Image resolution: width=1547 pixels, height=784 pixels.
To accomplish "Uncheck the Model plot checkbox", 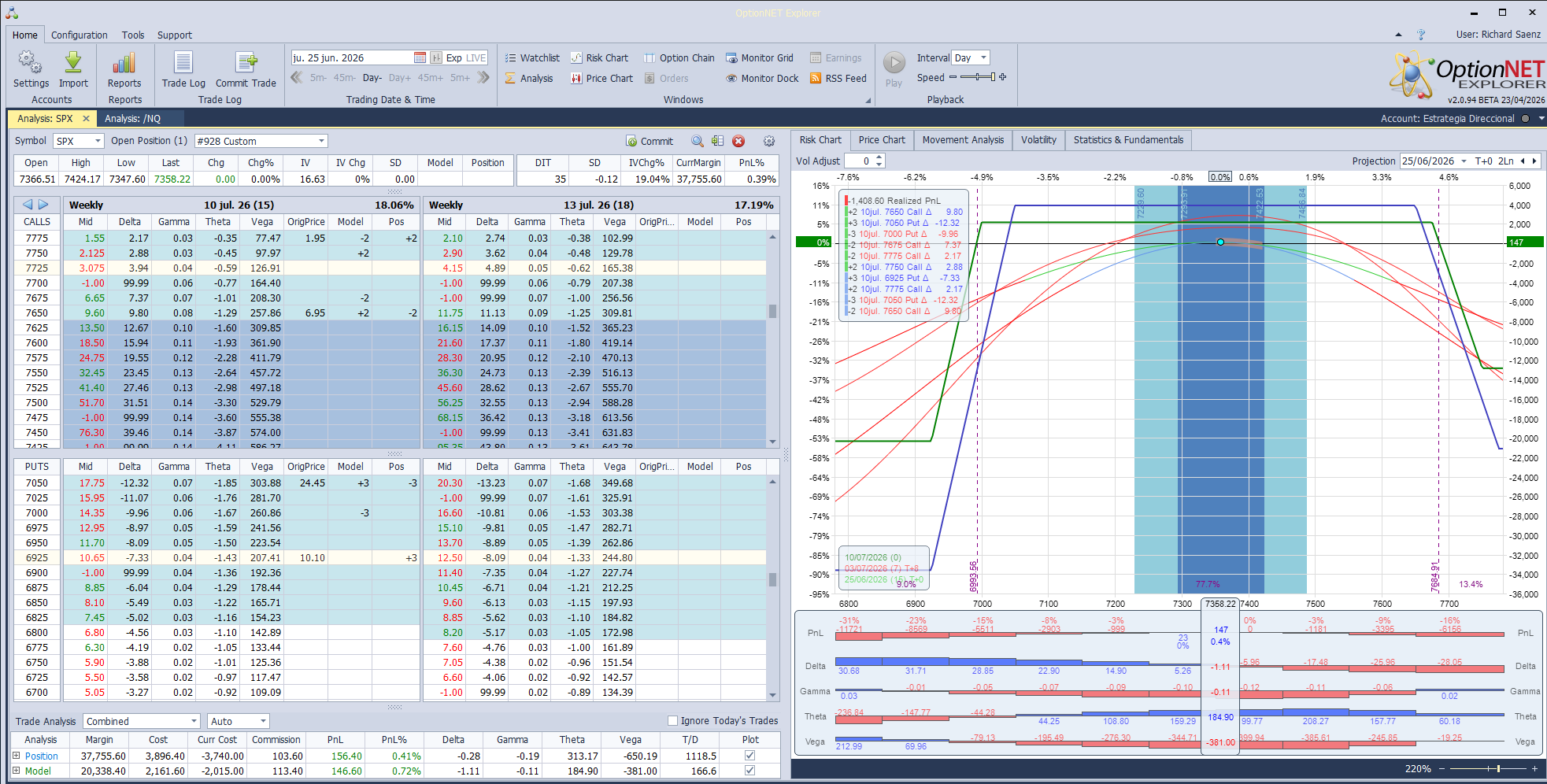I will tap(749, 771).
